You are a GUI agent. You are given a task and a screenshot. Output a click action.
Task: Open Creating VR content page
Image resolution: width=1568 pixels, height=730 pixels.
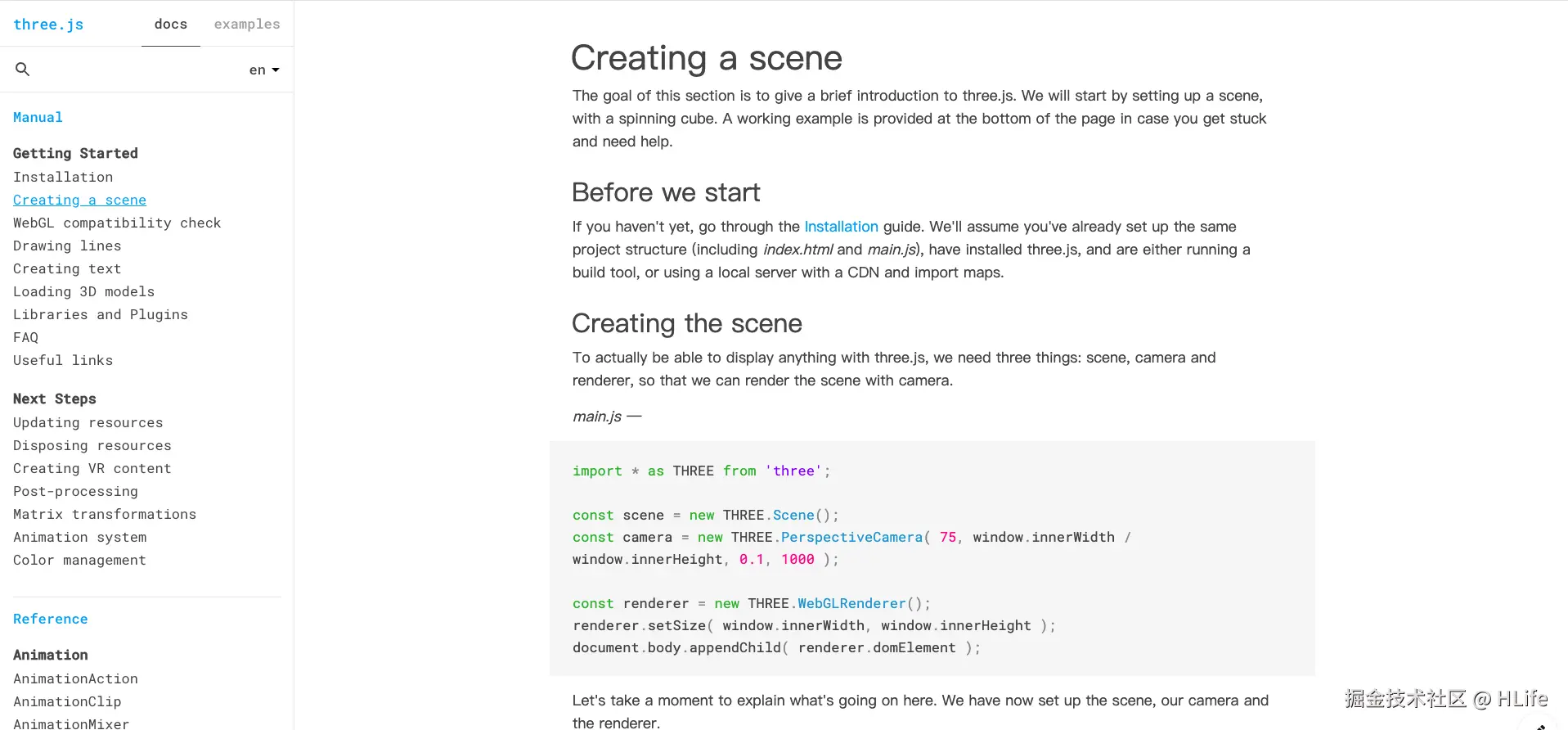92,469
